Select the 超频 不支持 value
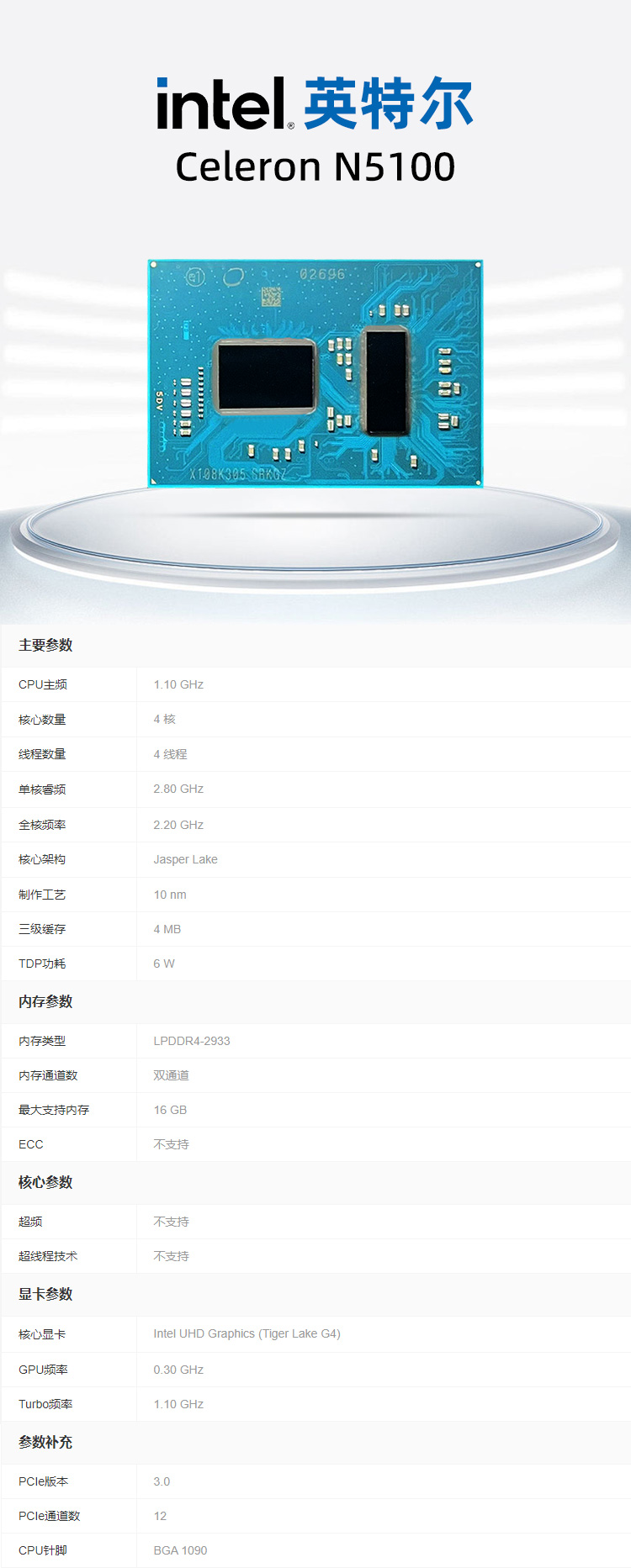631x1568 pixels. (x=172, y=1222)
